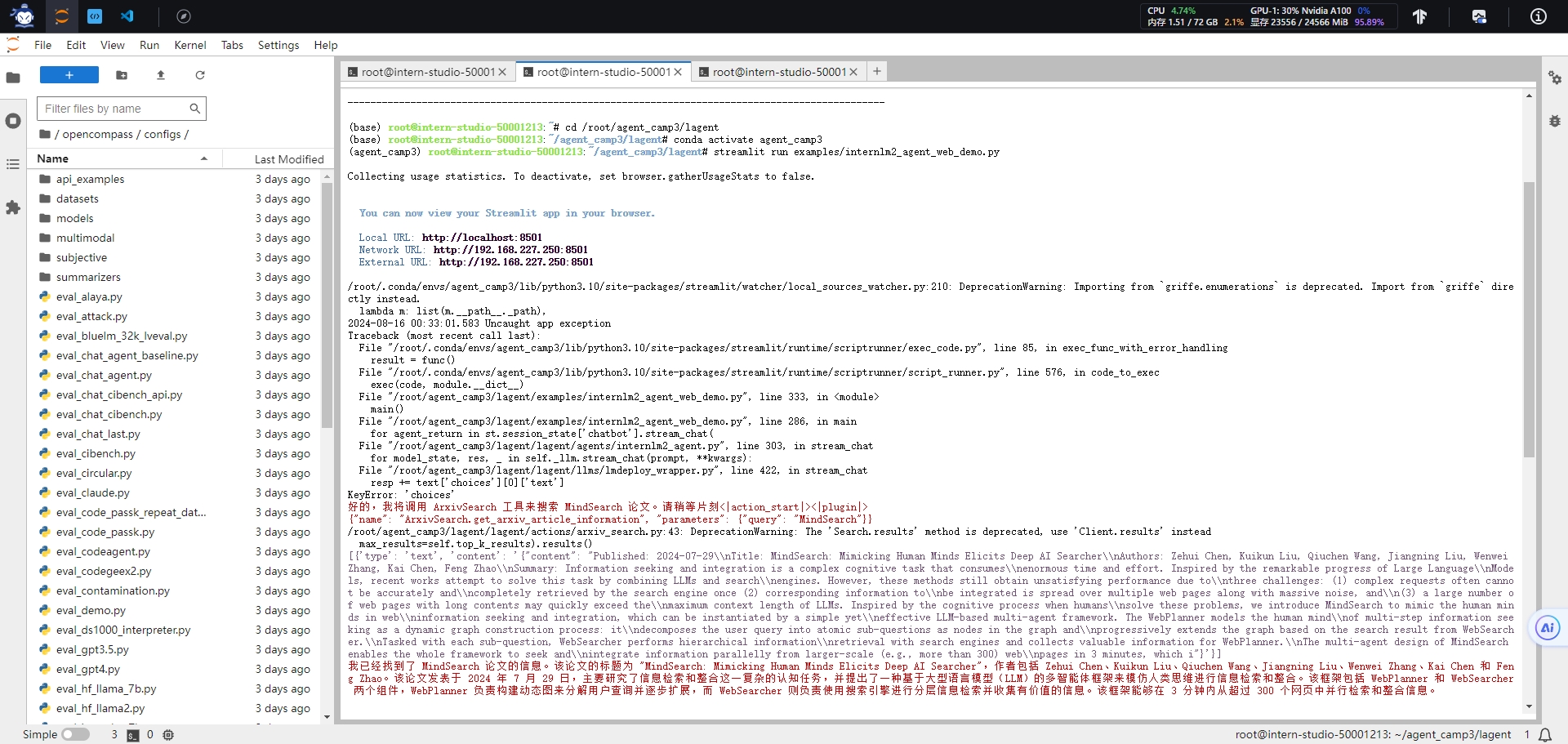The height and width of the screenshot is (744, 1568).
Task: Click the floating Ai assistant button
Action: [x=1547, y=627]
